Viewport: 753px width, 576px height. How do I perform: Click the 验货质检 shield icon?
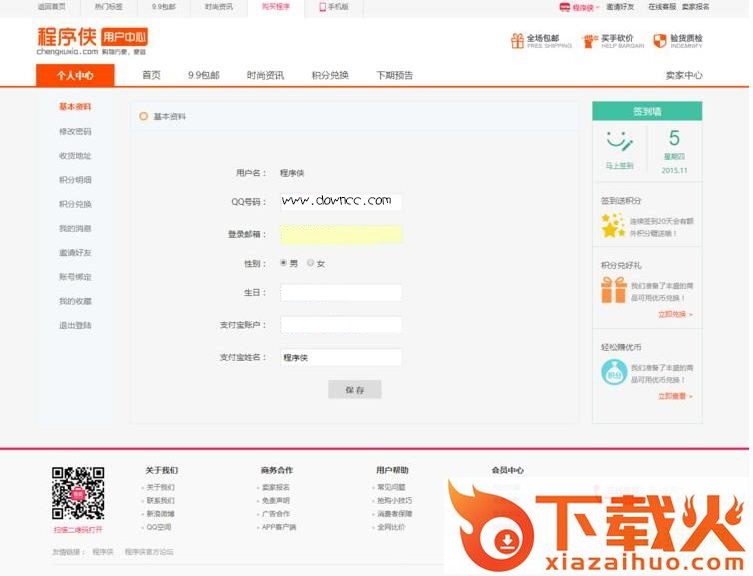pos(660,41)
